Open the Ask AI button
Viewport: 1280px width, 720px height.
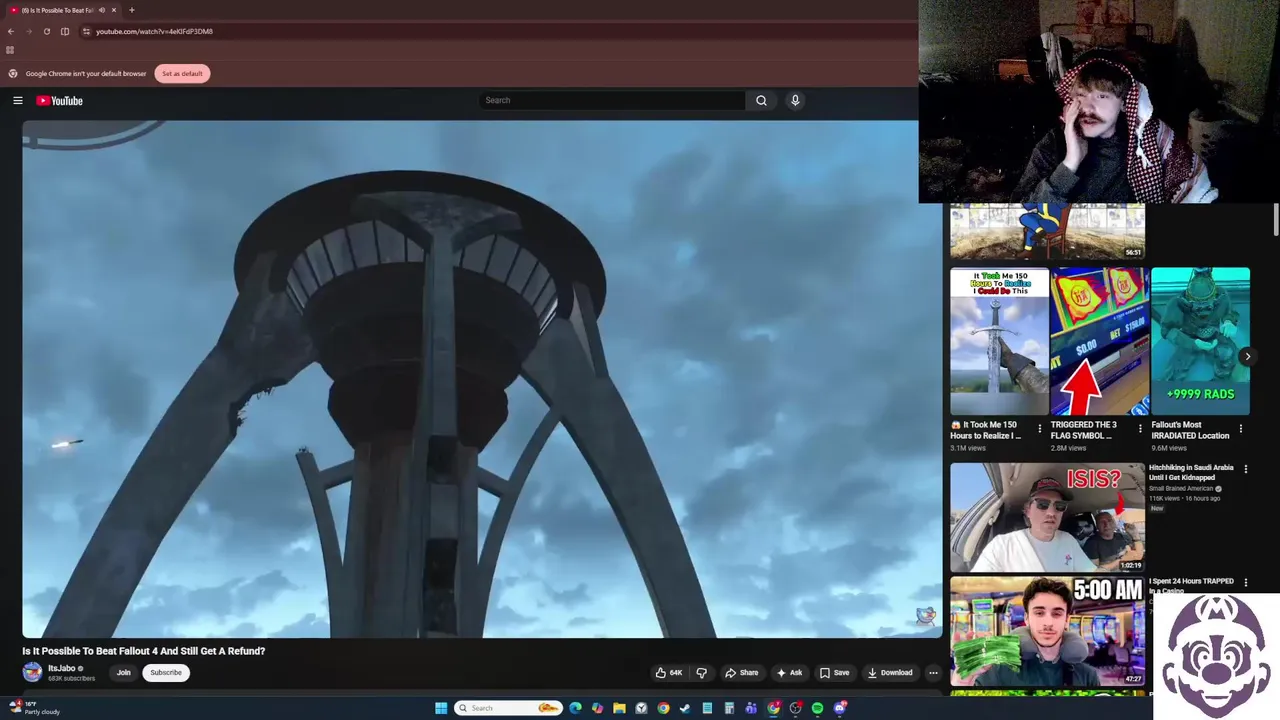click(x=789, y=672)
